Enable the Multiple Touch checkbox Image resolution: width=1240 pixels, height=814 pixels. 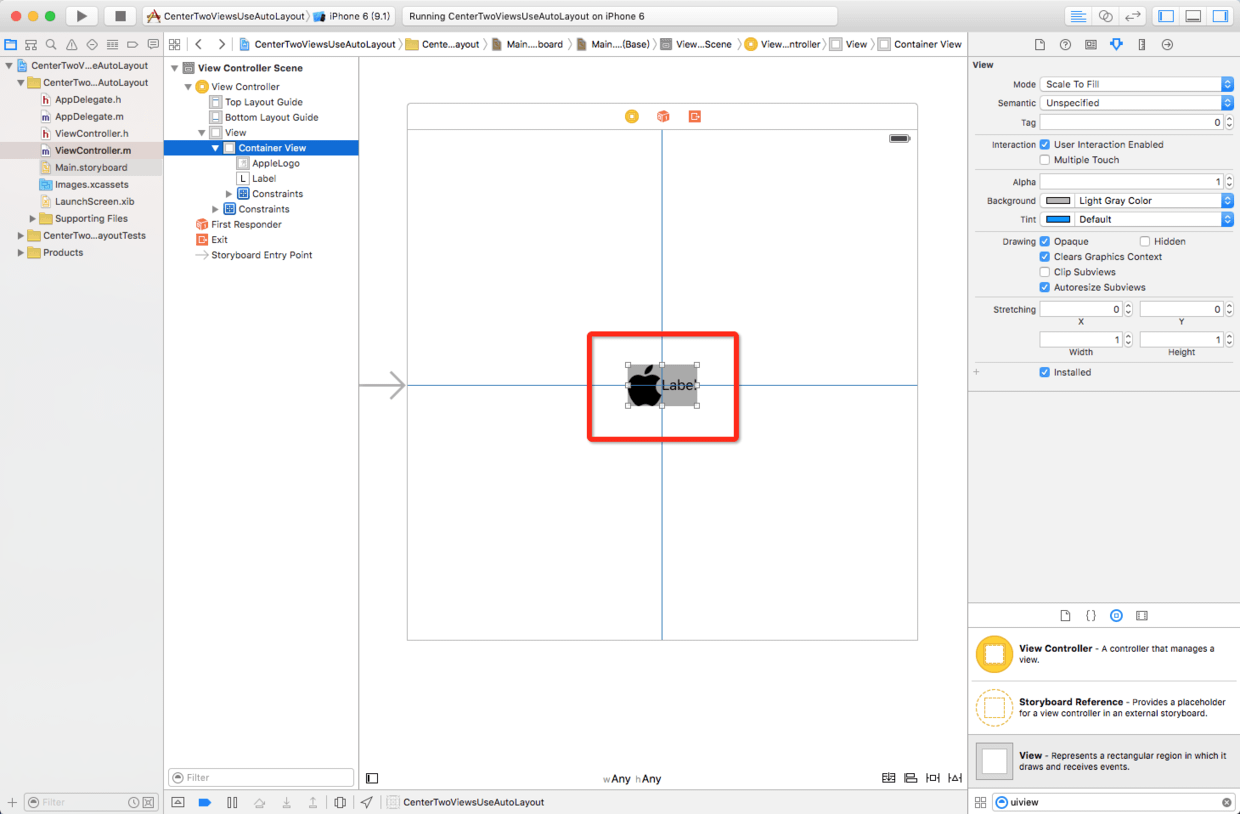[x=1045, y=160]
